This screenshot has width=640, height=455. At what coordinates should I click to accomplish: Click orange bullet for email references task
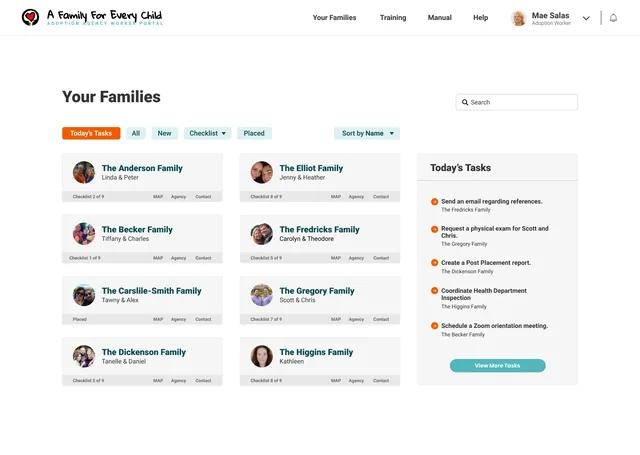coord(434,202)
